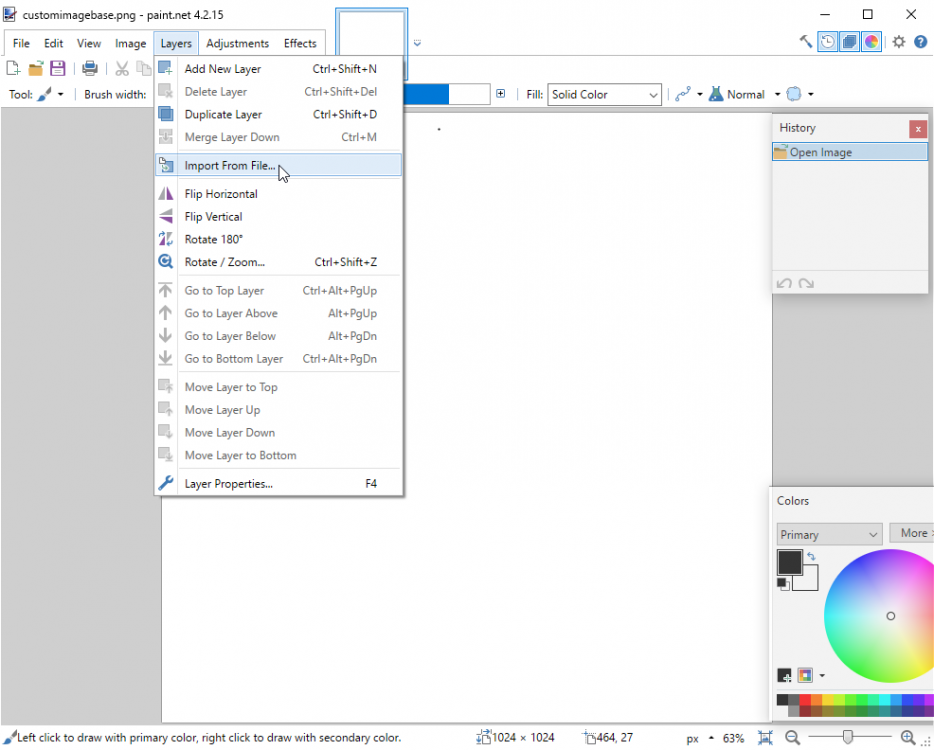
Task: Click the Zoom to Window icon in status bar
Action: tap(765, 738)
